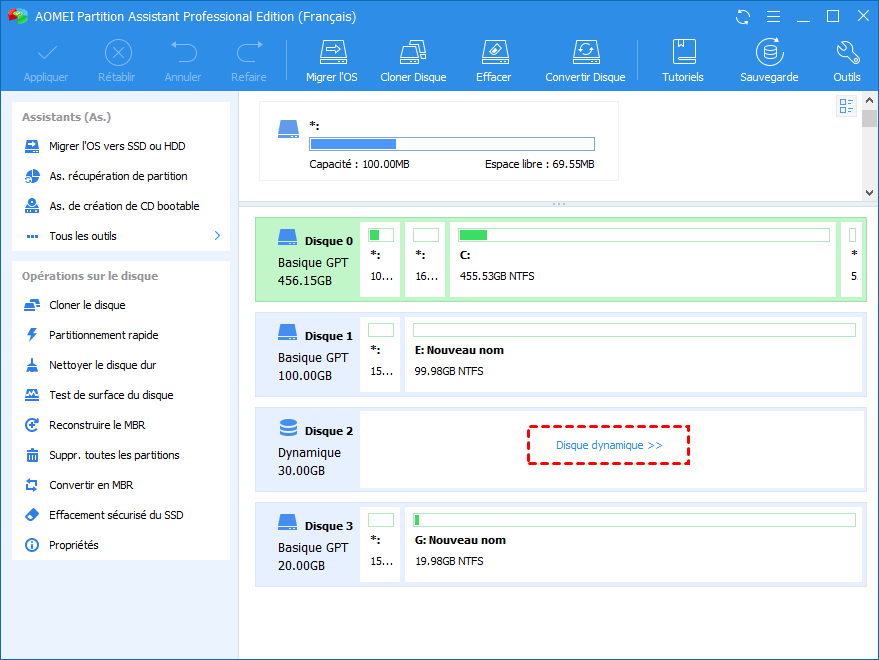Click the G: partition usage bar
The image size is (879, 660).
pyautogui.click(x=635, y=520)
